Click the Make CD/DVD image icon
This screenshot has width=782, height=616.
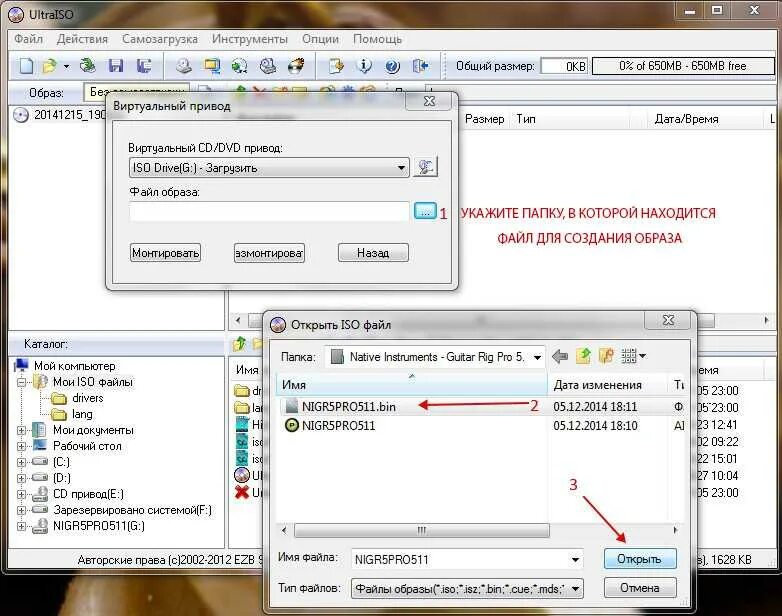184,66
